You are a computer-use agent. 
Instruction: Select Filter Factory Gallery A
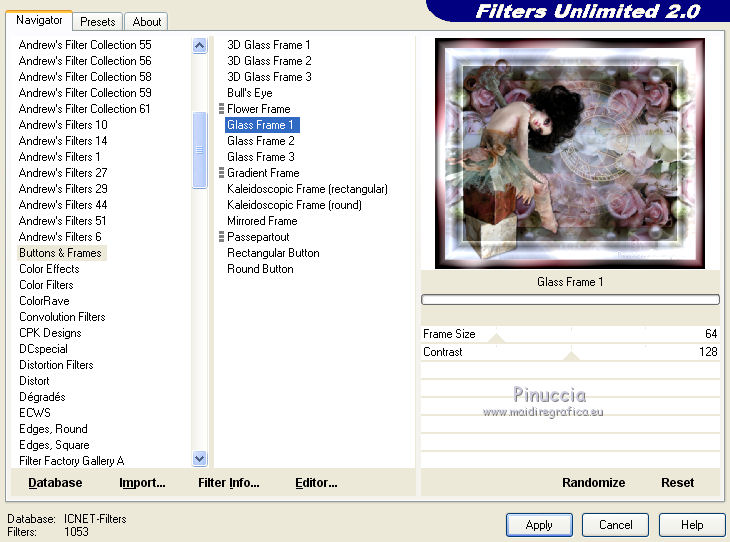[x=72, y=461]
